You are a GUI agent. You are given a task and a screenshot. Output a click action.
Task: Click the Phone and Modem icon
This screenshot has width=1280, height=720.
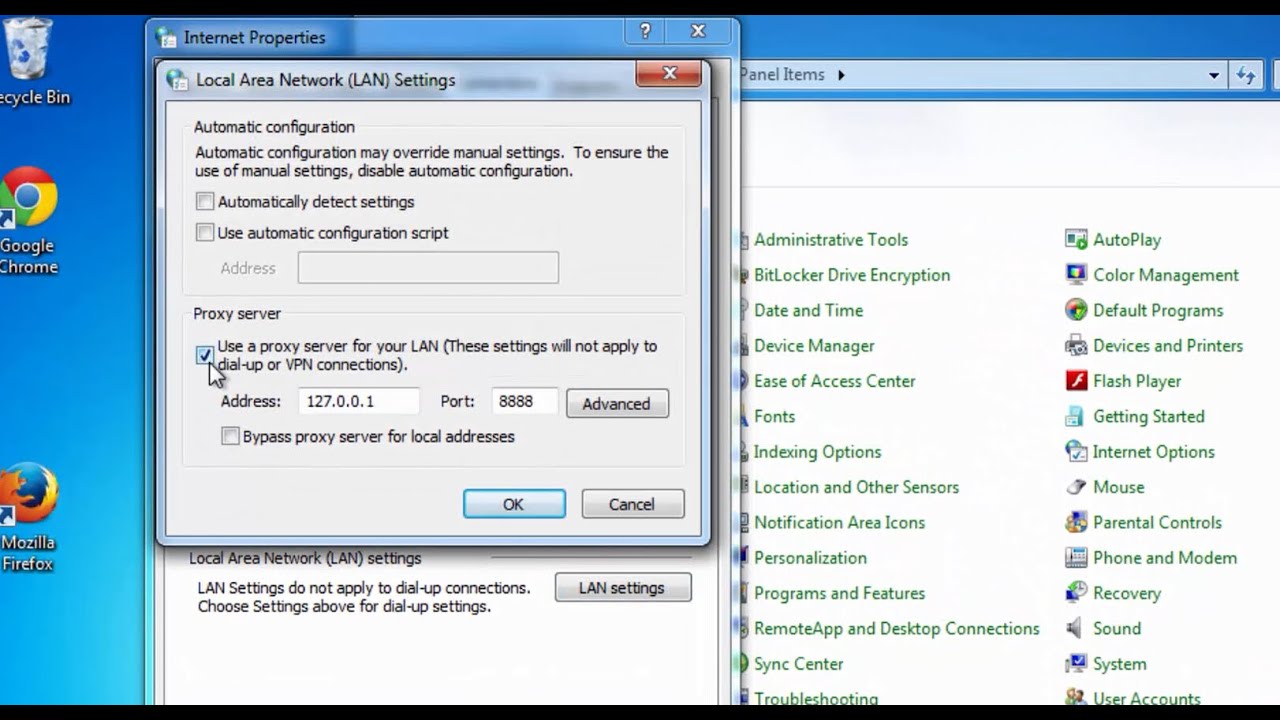point(1076,558)
